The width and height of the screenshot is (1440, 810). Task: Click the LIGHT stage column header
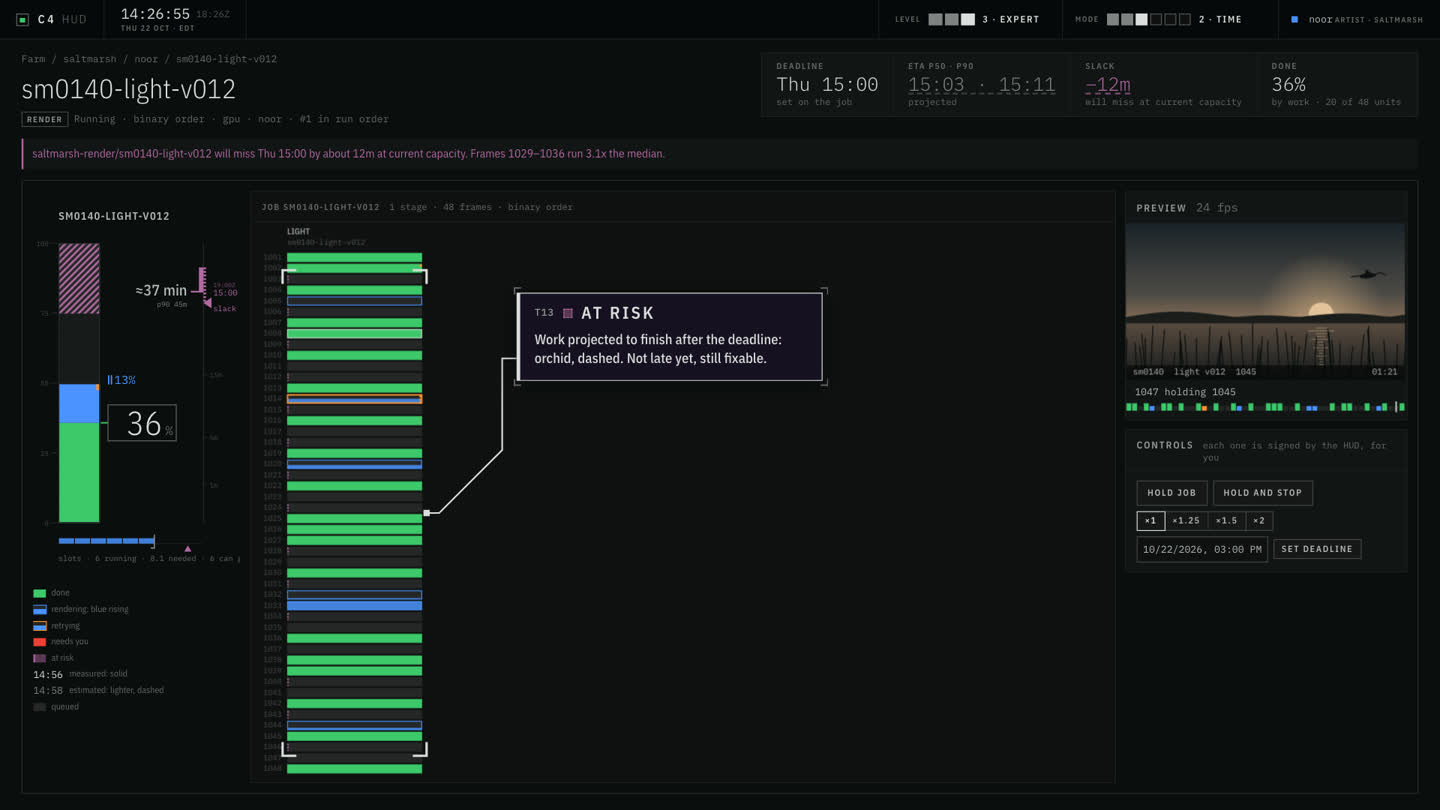[x=298, y=232]
